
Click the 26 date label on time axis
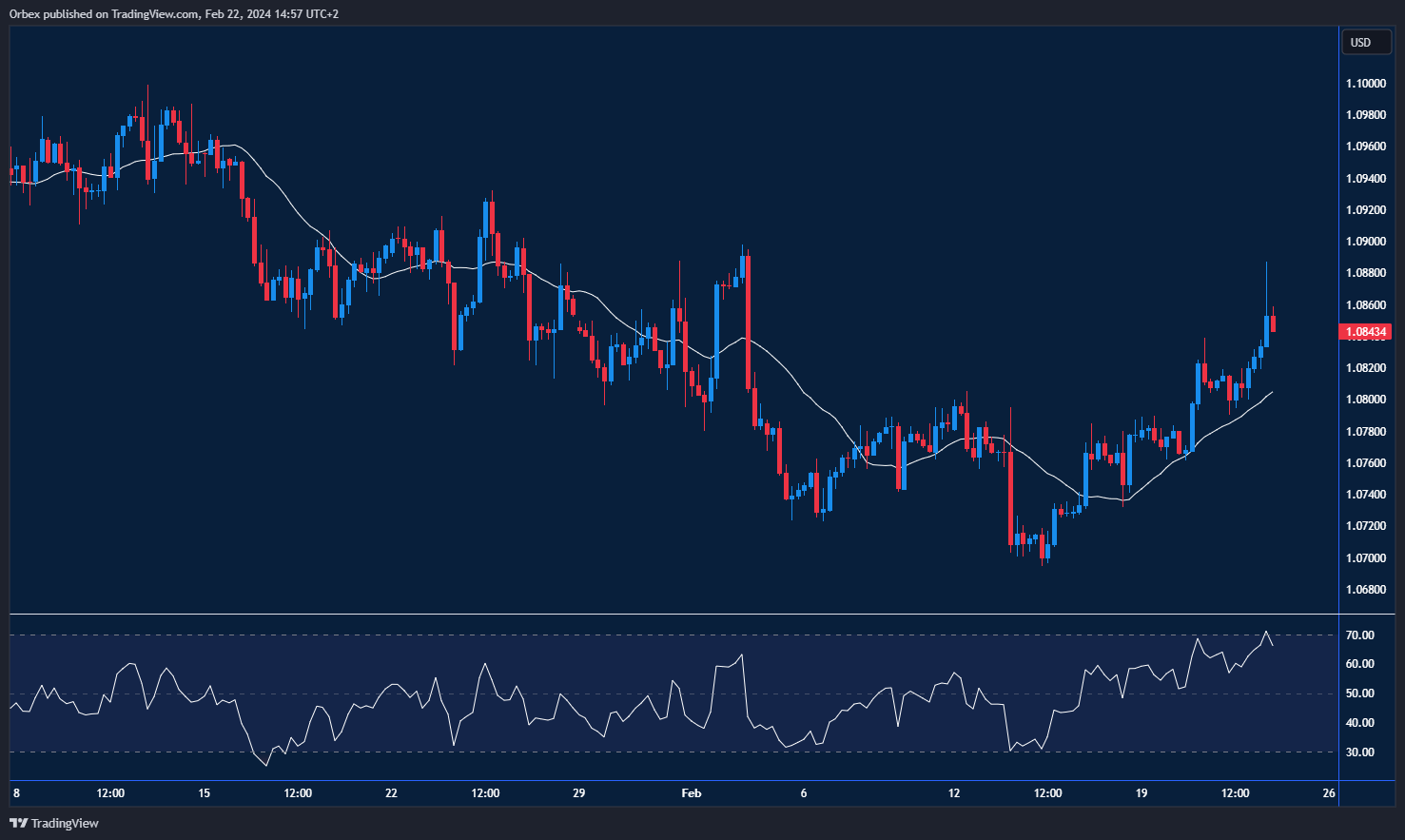(x=1329, y=793)
